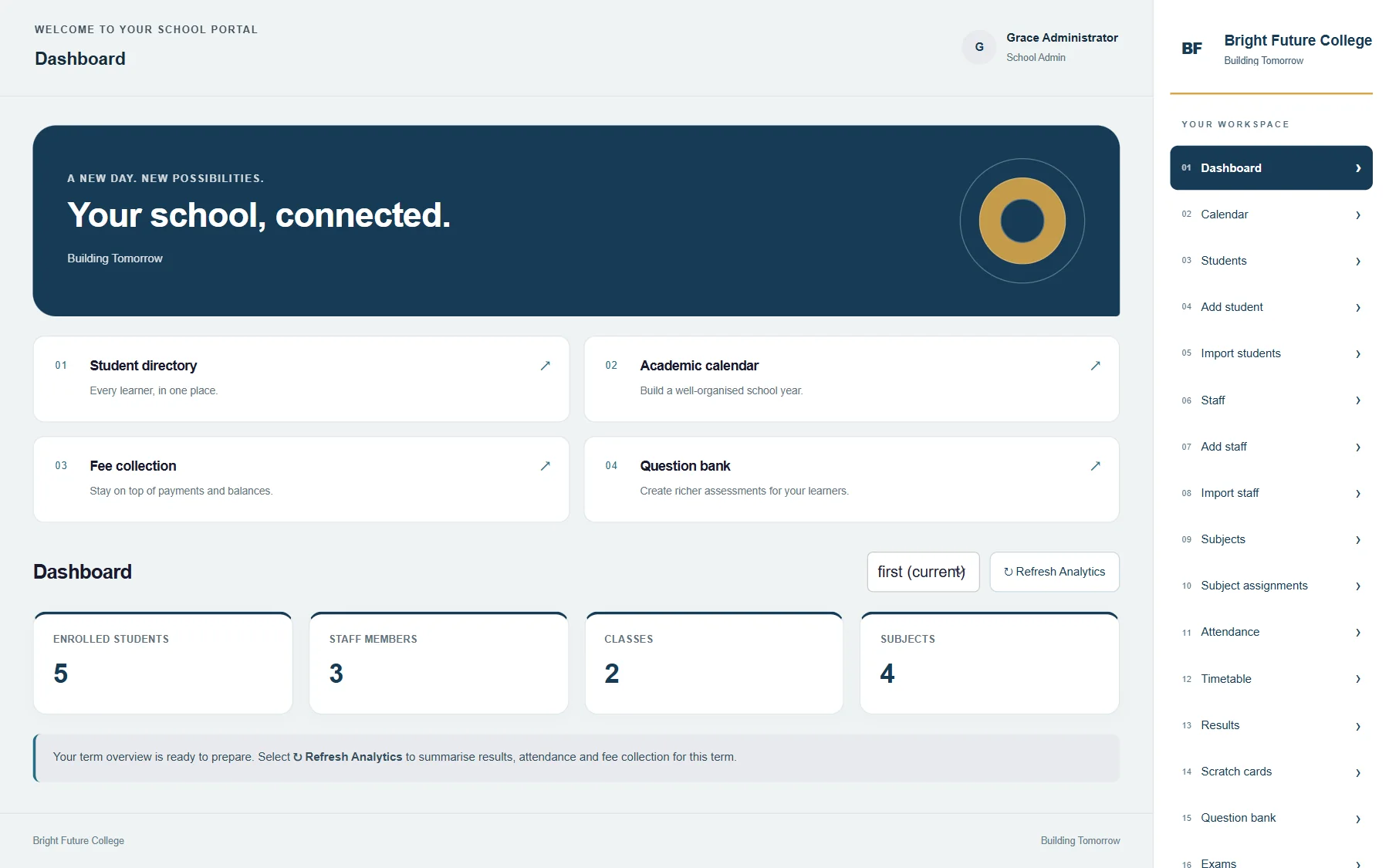Screen dimensions: 1389x868
Task: Click the Grace Administrator name
Action: pyautogui.click(x=1062, y=38)
